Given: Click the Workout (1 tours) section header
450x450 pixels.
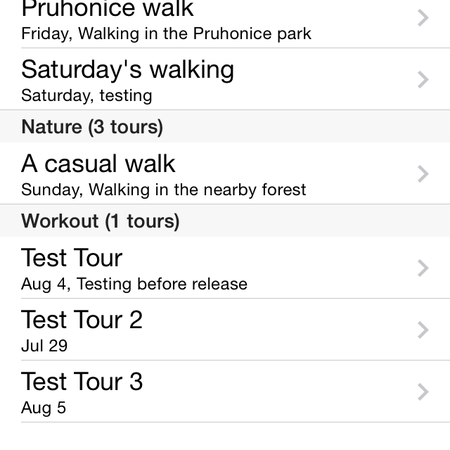Looking at the screenshot, I should pyautogui.click(x=225, y=221).
